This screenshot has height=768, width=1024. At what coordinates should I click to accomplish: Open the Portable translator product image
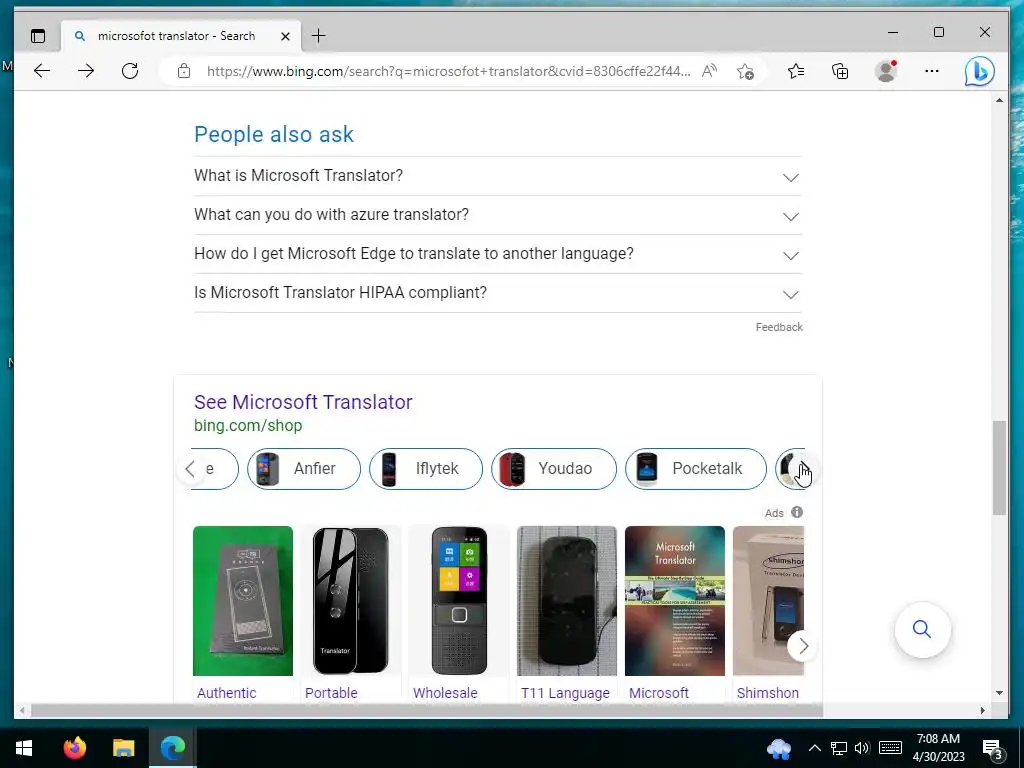coord(351,601)
